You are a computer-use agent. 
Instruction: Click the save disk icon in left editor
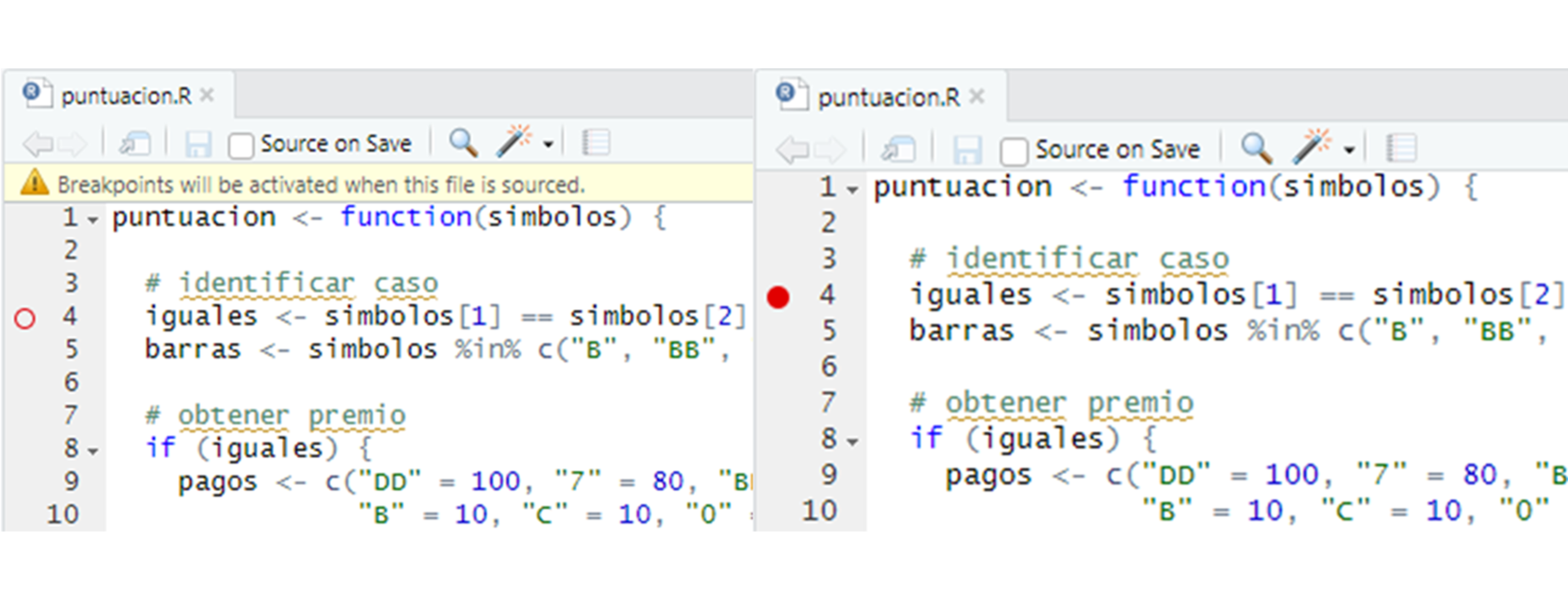pyautogui.click(x=198, y=144)
